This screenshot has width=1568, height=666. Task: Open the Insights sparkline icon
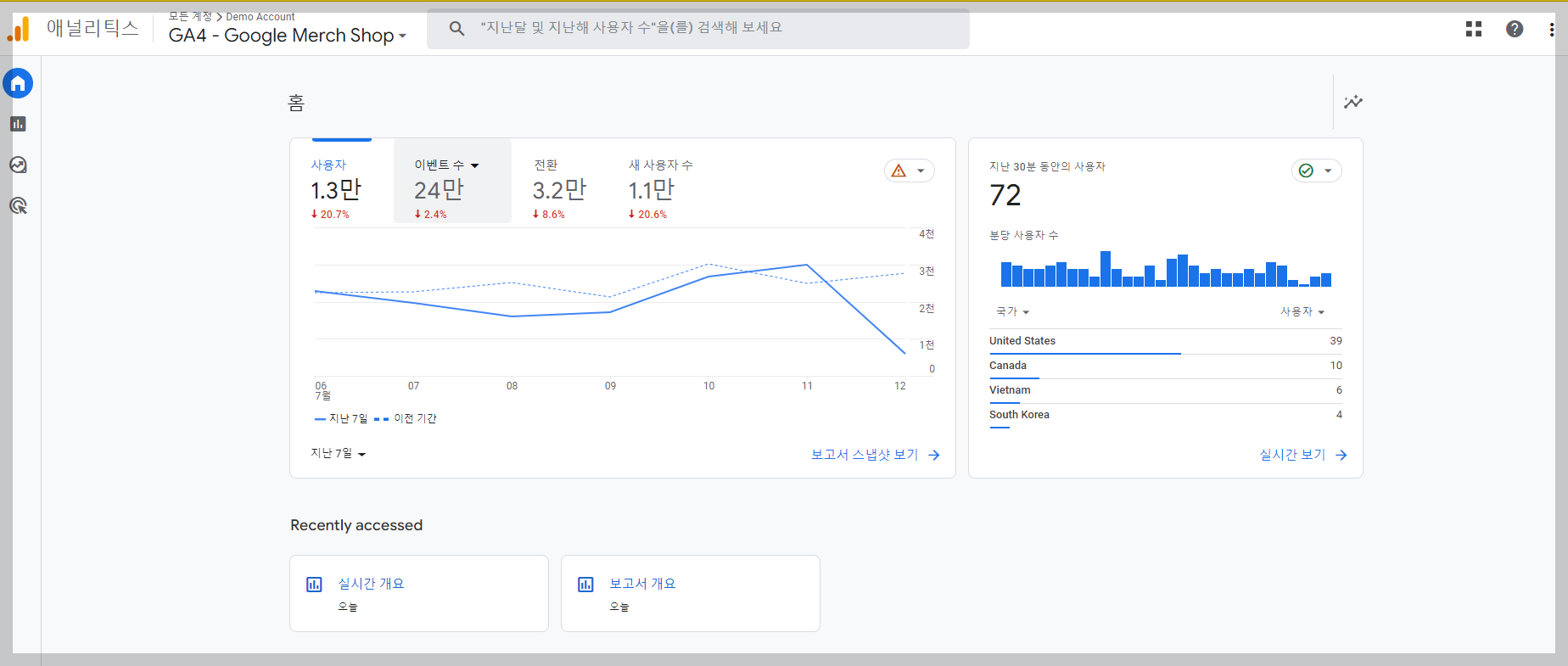click(x=1353, y=102)
